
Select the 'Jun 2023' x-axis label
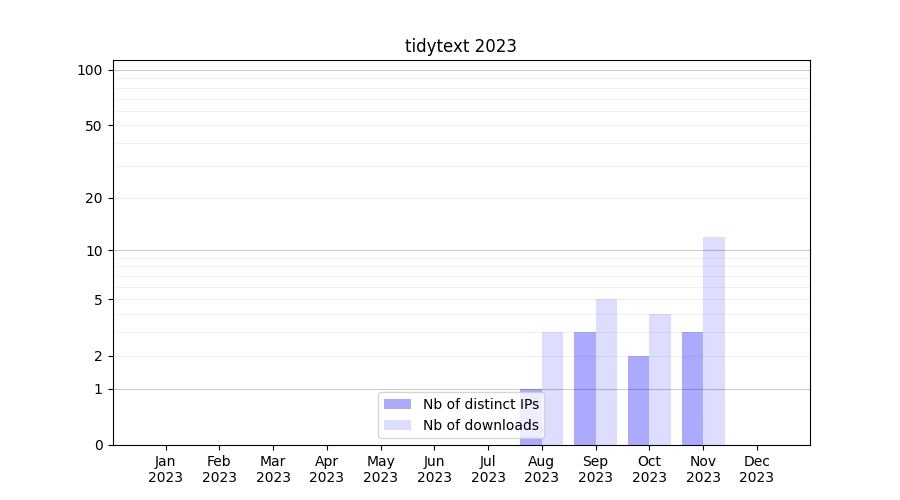coord(434,469)
